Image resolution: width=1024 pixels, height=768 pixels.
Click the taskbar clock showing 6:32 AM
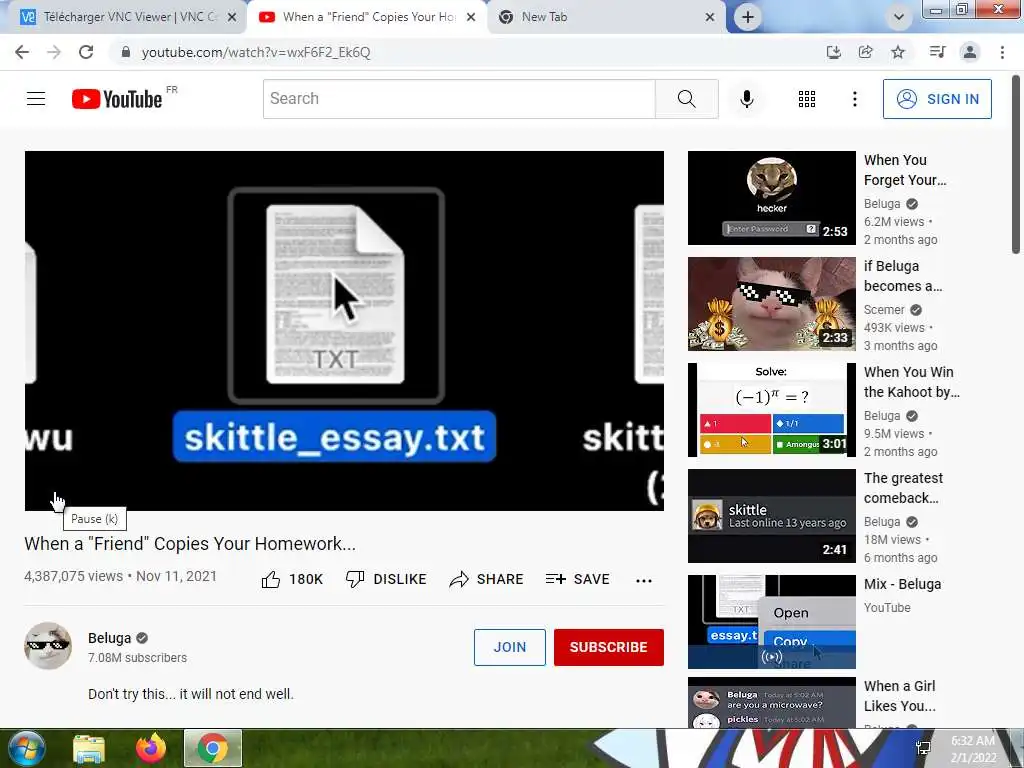coord(973,748)
